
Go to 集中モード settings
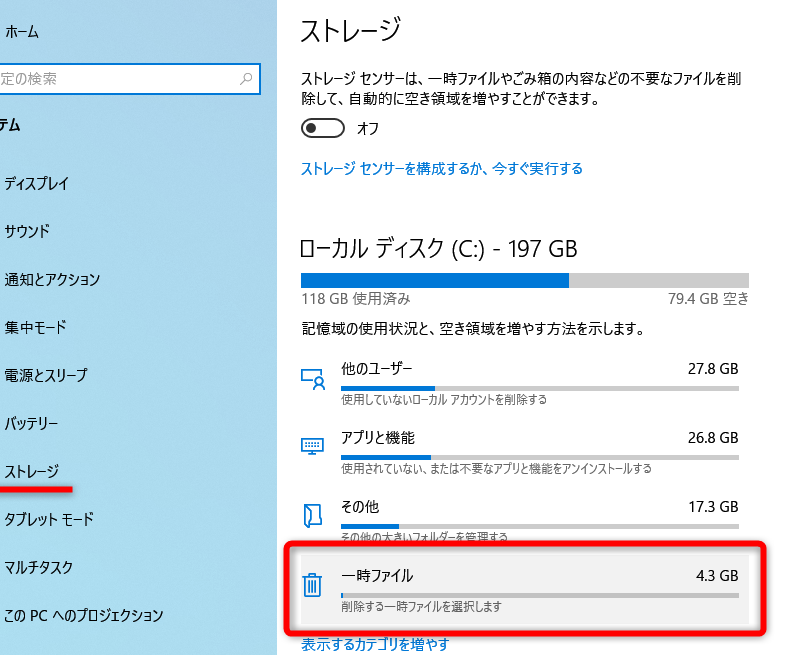(35, 328)
